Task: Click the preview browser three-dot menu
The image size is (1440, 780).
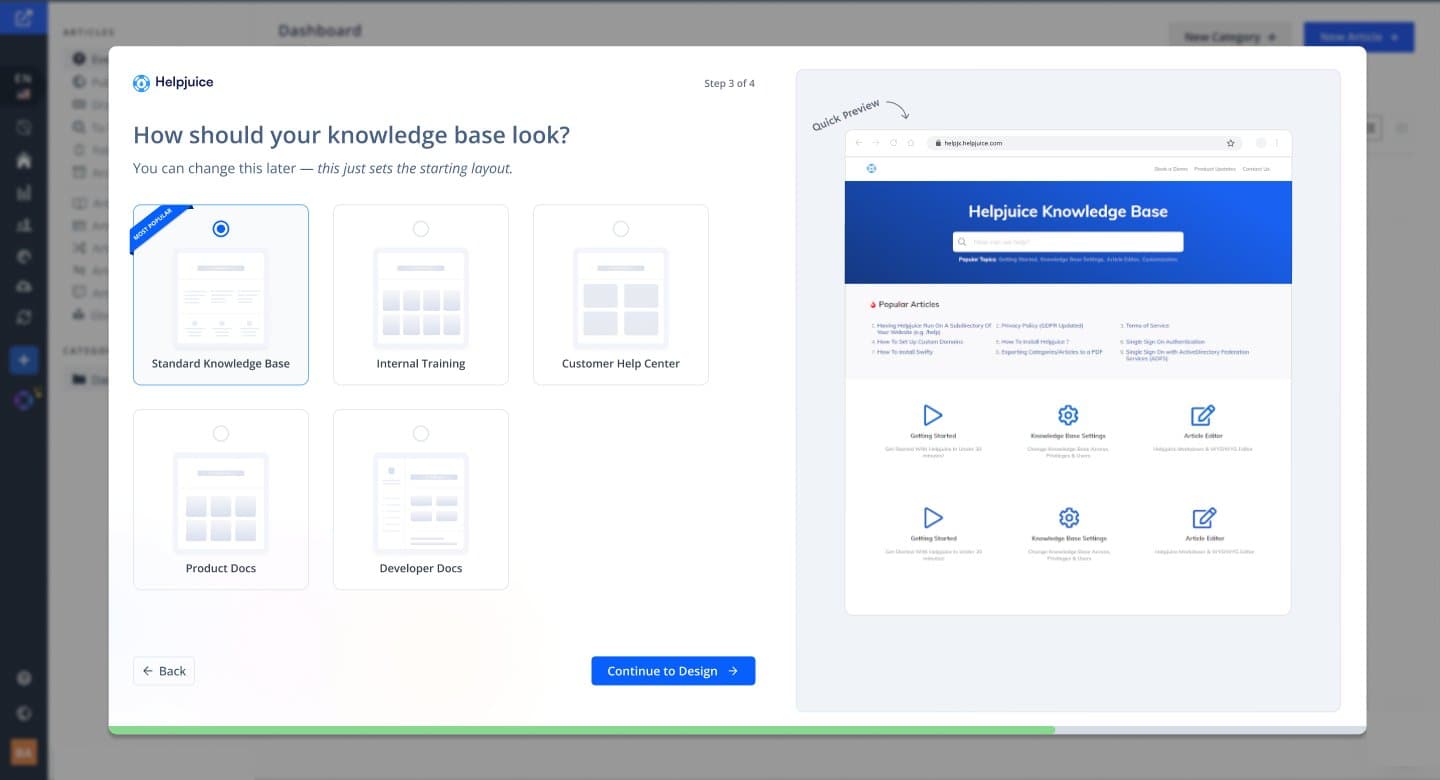Action: coord(1277,143)
